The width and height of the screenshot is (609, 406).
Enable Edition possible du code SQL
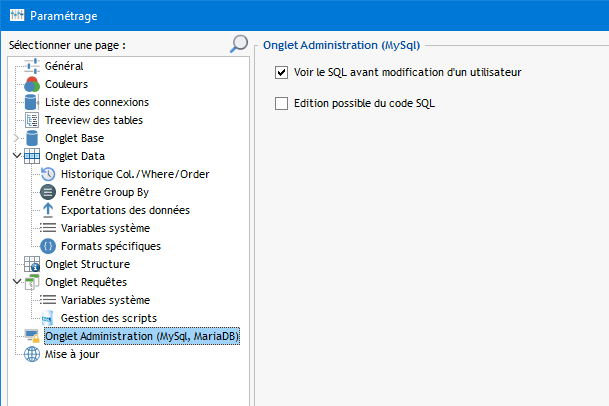pyautogui.click(x=282, y=103)
